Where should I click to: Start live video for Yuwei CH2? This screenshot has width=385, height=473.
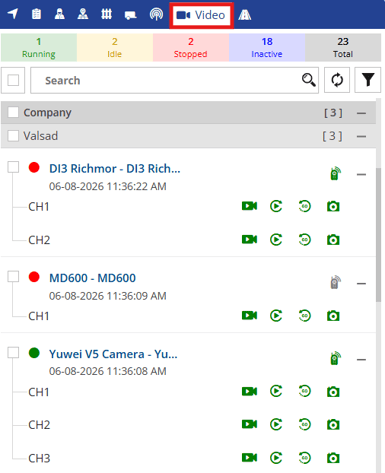(x=249, y=424)
